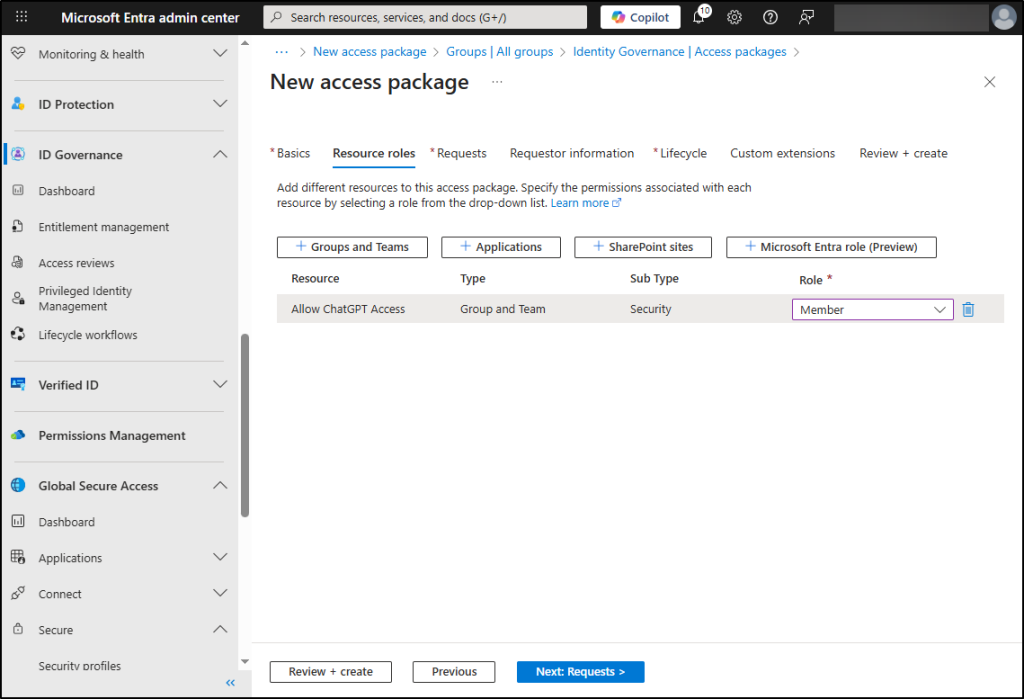
Task: Launch Copilot from the top bar
Action: tap(640, 17)
